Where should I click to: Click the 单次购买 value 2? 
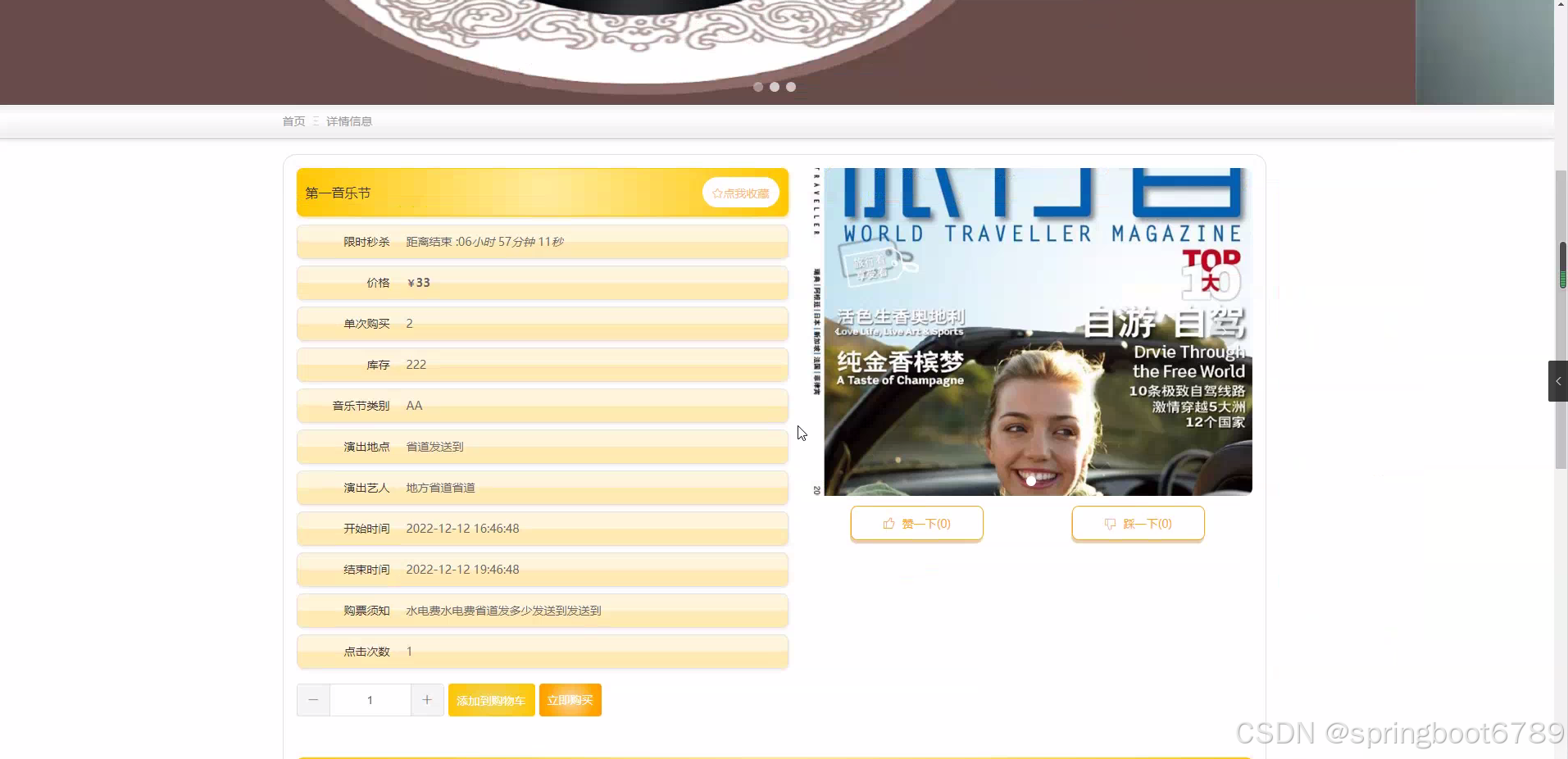coord(410,324)
